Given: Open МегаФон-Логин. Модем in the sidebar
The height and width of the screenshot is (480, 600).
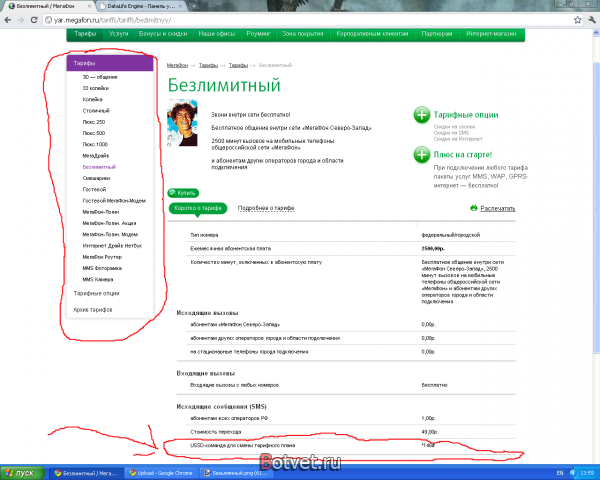Looking at the screenshot, I should point(110,235).
